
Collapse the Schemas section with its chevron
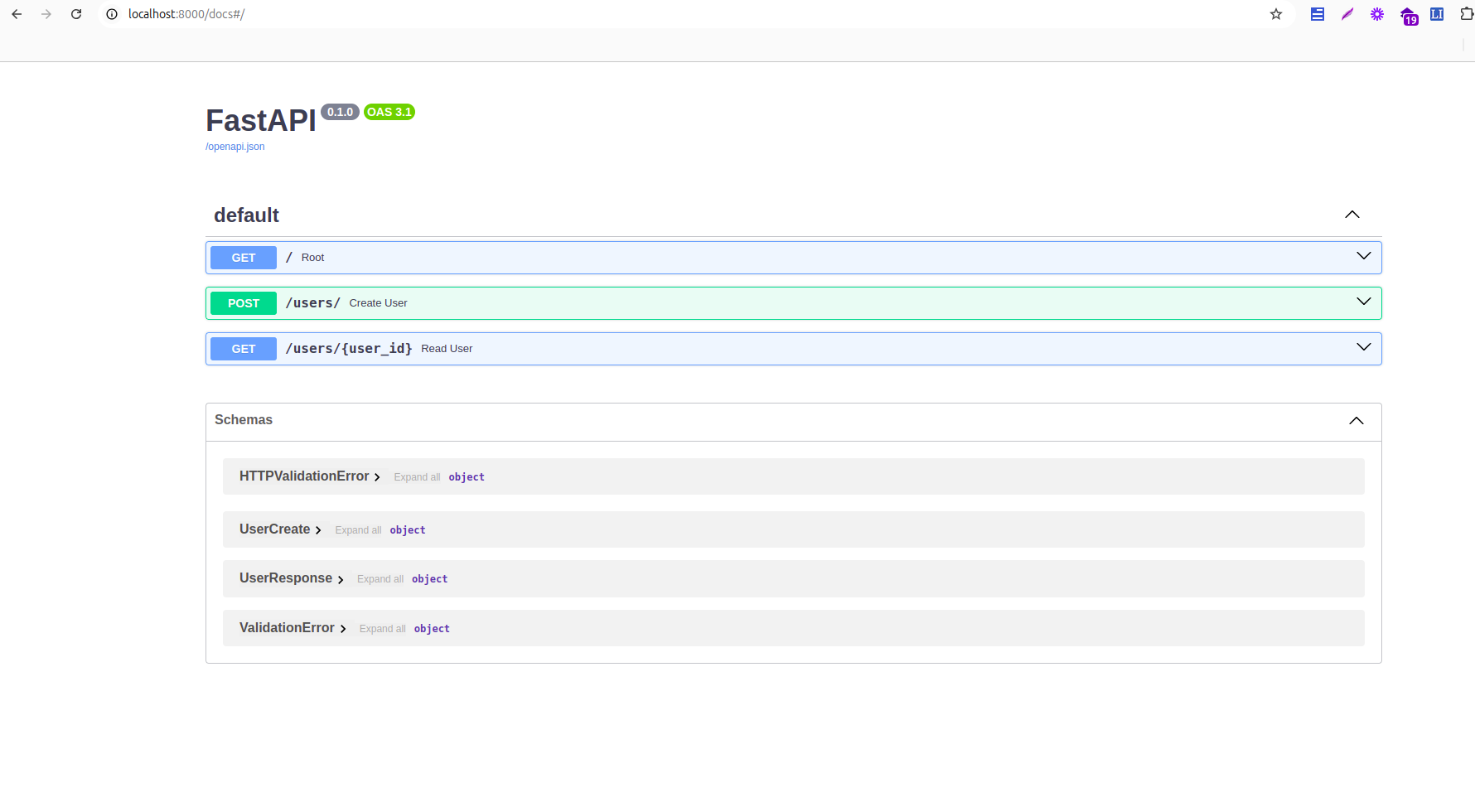pyautogui.click(x=1357, y=421)
